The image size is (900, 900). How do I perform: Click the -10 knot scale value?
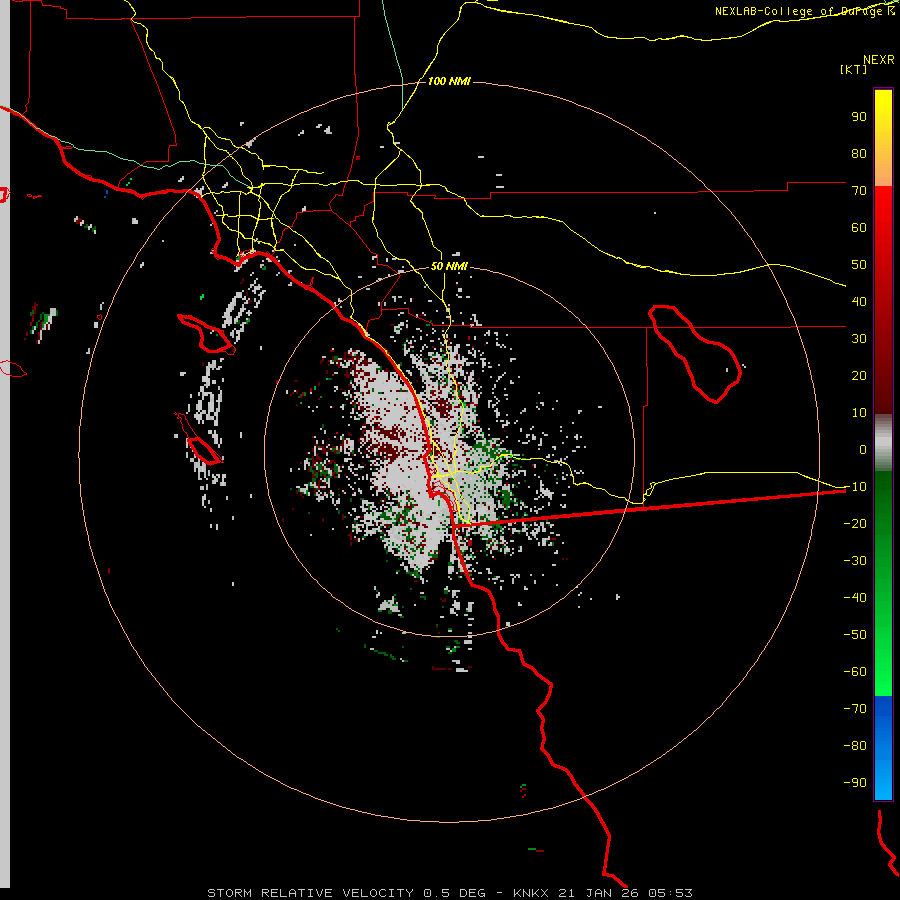(x=855, y=487)
